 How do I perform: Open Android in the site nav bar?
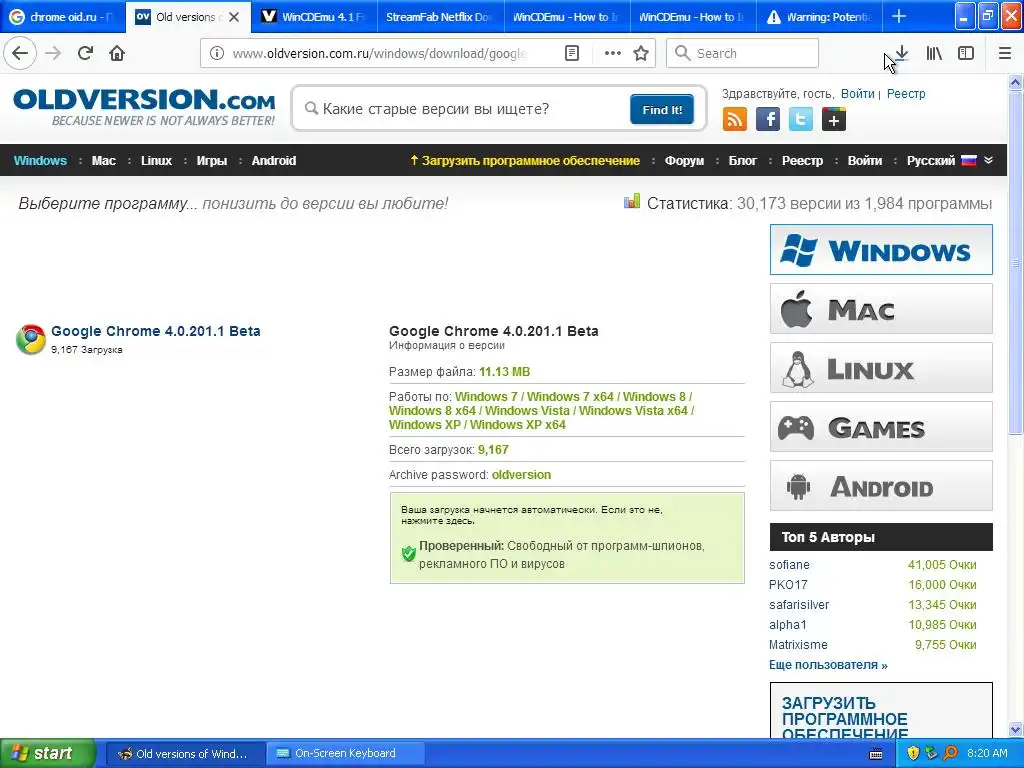pyautogui.click(x=274, y=161)
